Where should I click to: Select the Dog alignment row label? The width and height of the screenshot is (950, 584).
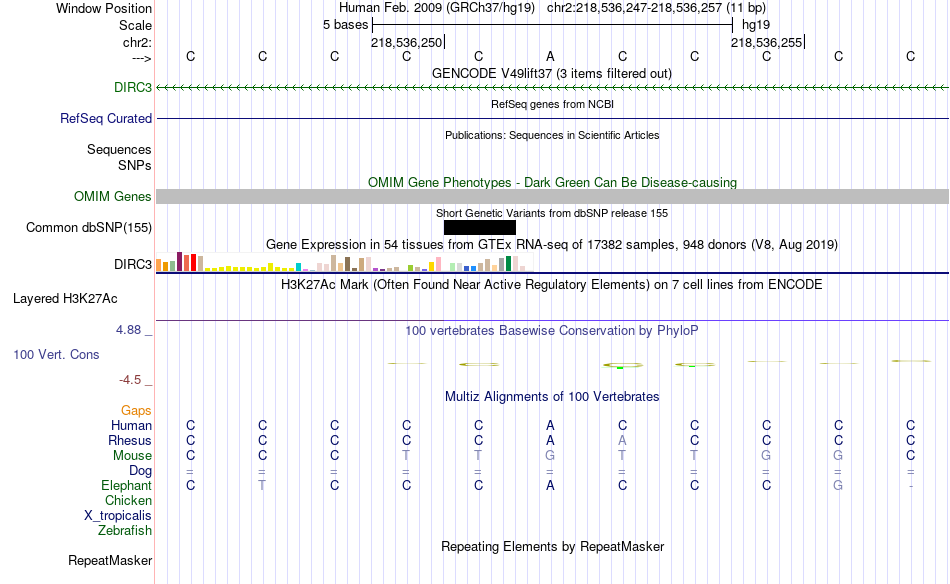140,471
